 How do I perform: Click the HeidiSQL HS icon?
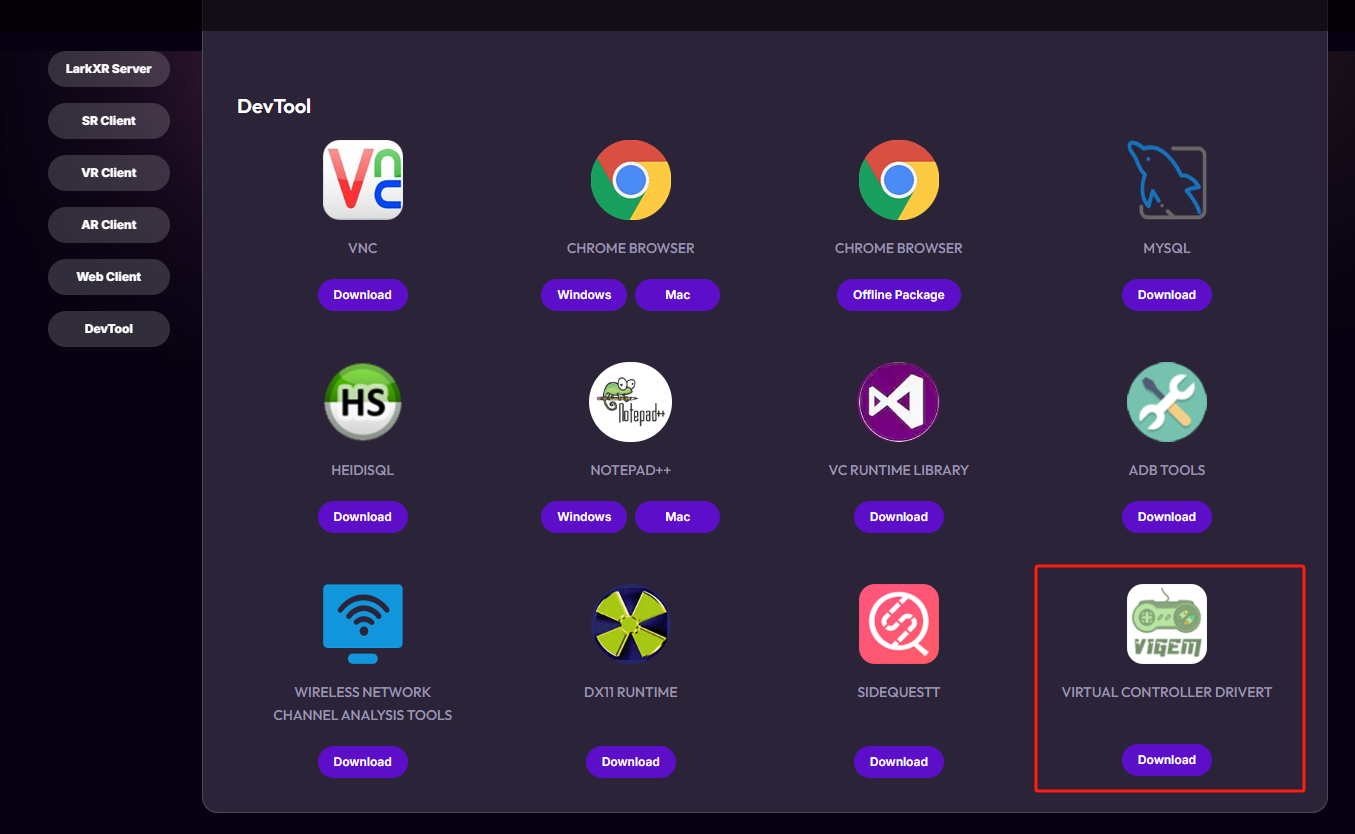[x=363, y=402]
